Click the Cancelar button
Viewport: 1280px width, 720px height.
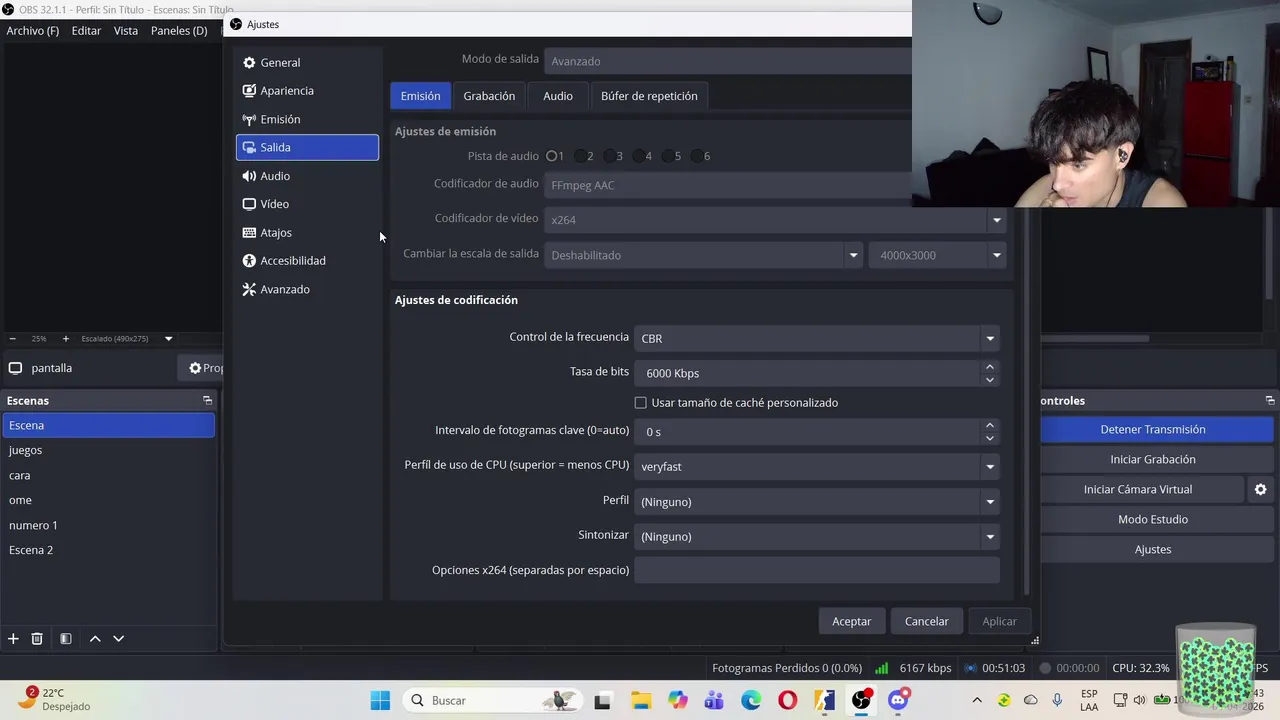click(x=927, y=621)
